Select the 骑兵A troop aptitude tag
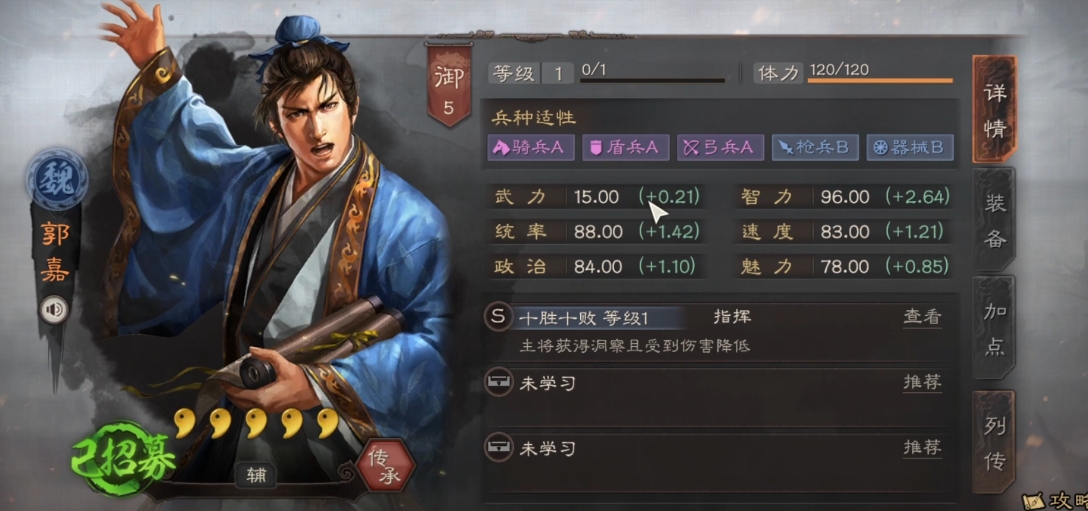This screenshot has height=511, width=1088. click(x=531, y=147)
